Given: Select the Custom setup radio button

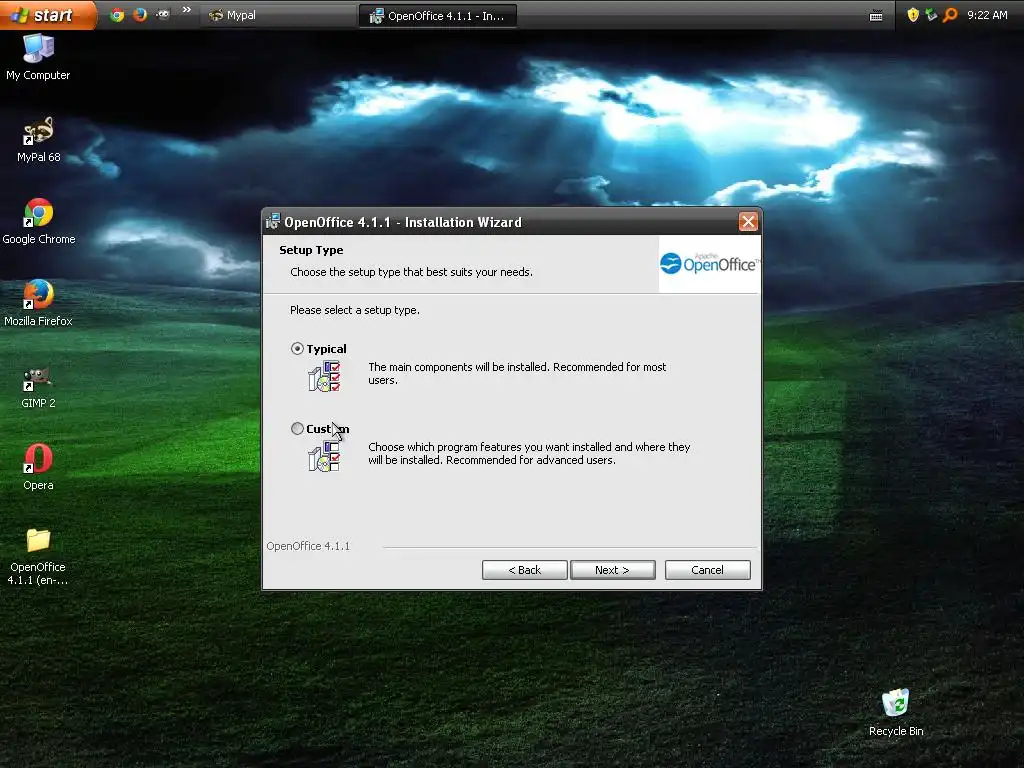Looking at the screenshot, I should tap(297, 428).
